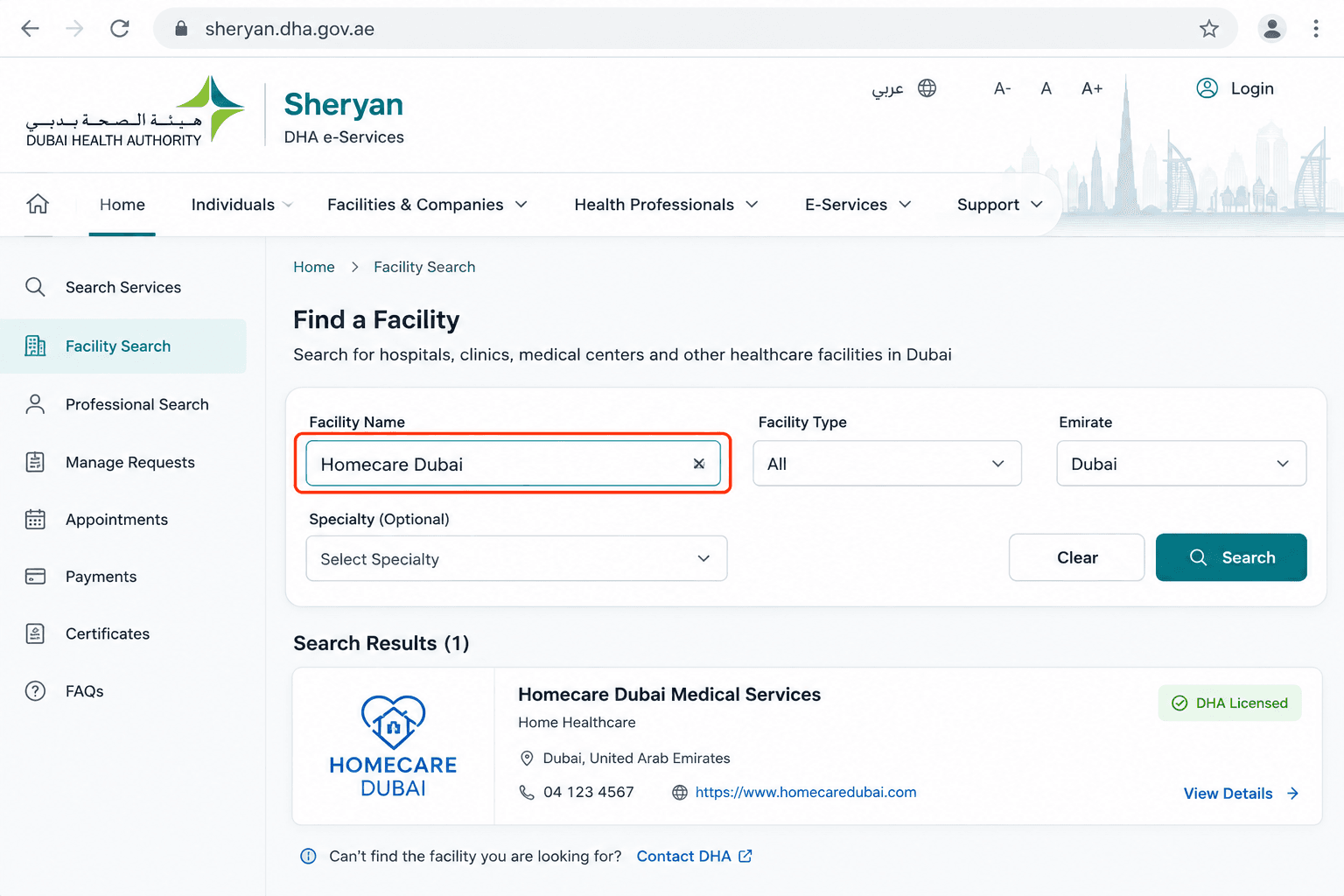Increase font size with A+ button

coord(1092,88)
